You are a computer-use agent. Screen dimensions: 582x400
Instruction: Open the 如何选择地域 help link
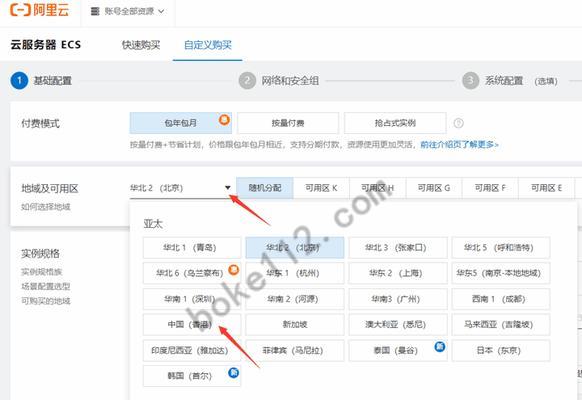46,207
